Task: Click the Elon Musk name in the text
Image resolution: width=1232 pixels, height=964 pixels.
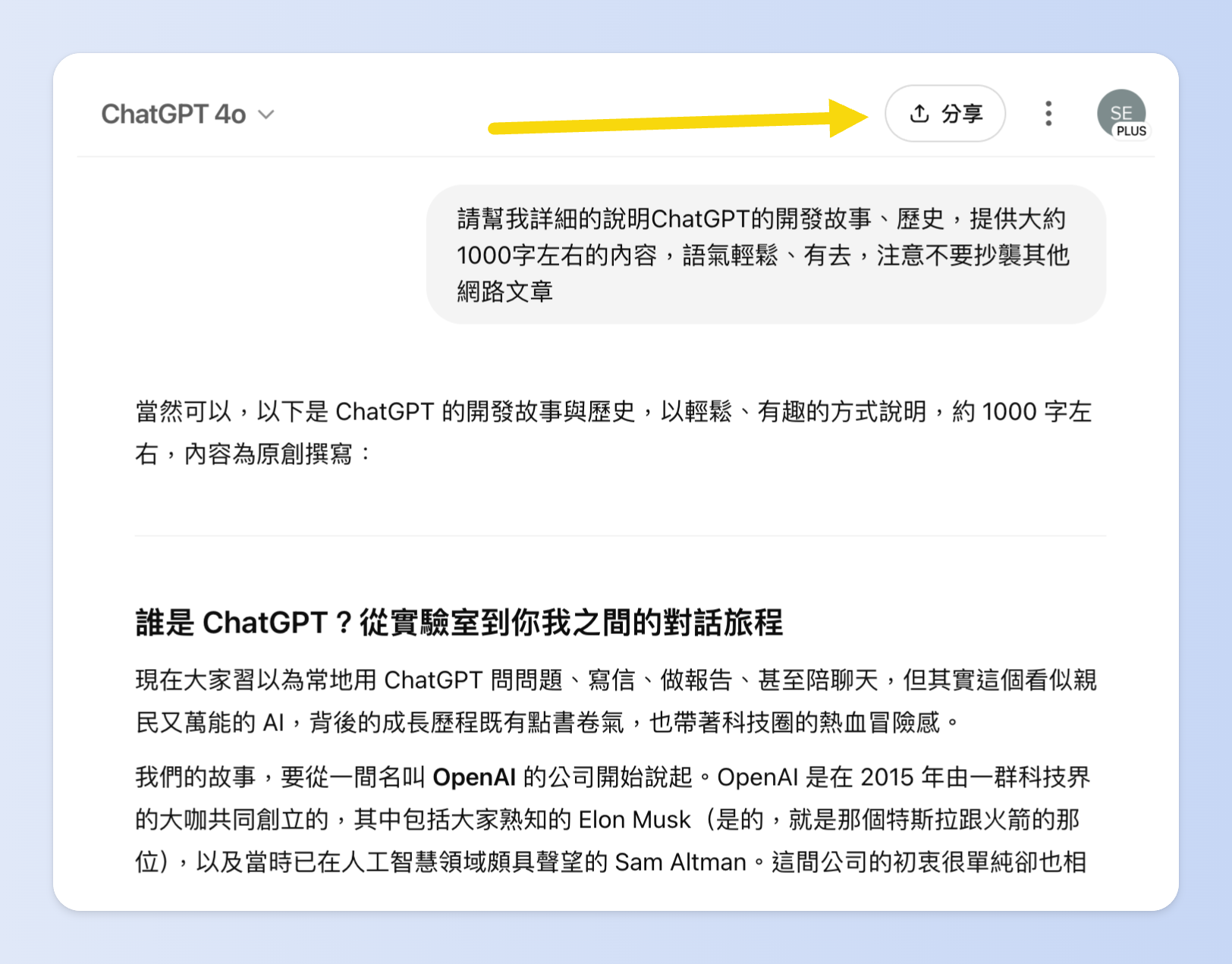Action: [634, 820]
